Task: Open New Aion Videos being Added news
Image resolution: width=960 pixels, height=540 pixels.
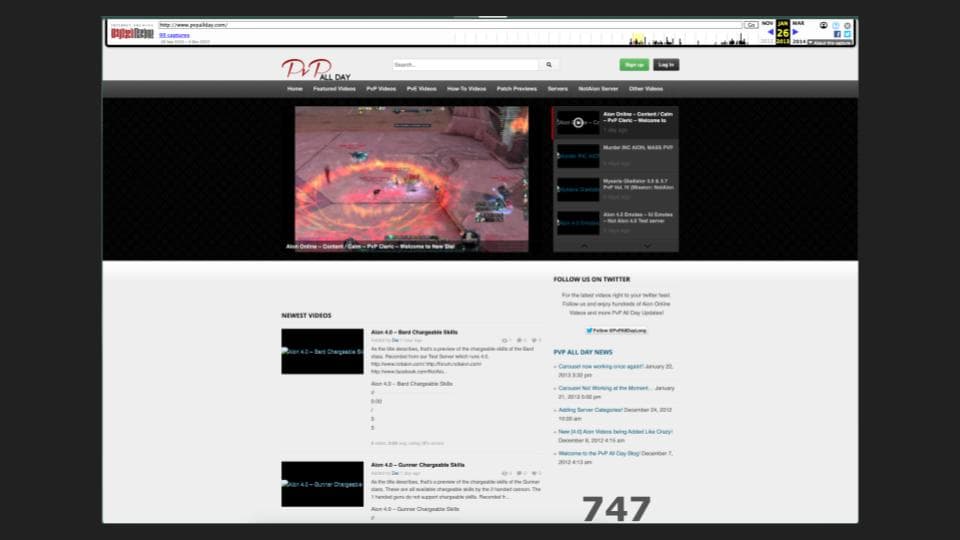Action: click(615, 432)
